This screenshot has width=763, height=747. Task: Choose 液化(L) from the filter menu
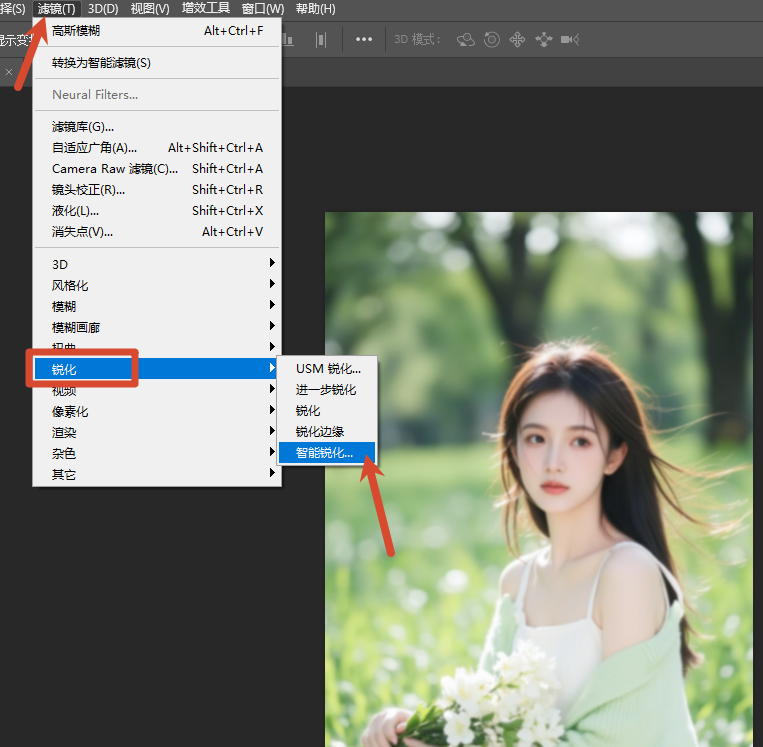(x=75, y=211)
